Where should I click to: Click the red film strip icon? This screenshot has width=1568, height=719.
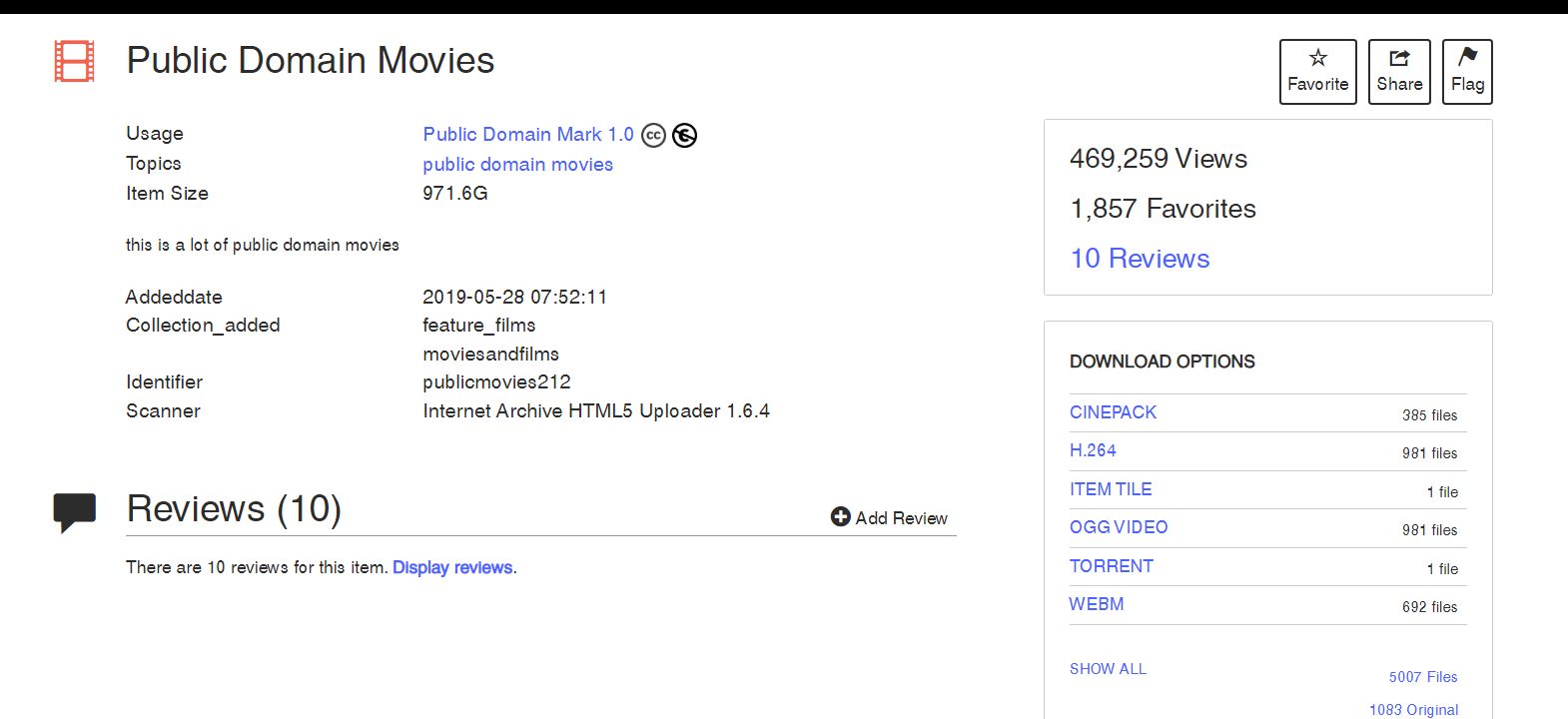(x=74, y=61)
